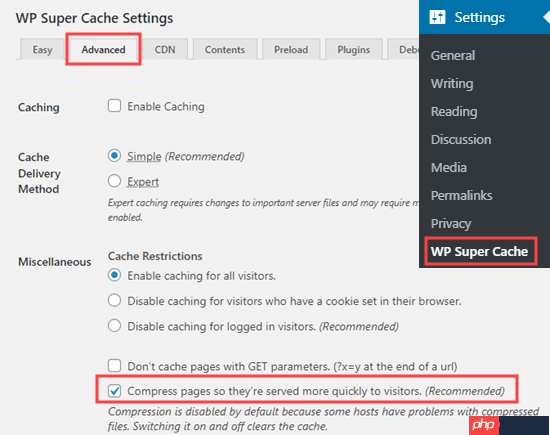The image size is (550, 435).
Task: Select Expert cache delivery method
Action: 114,181
